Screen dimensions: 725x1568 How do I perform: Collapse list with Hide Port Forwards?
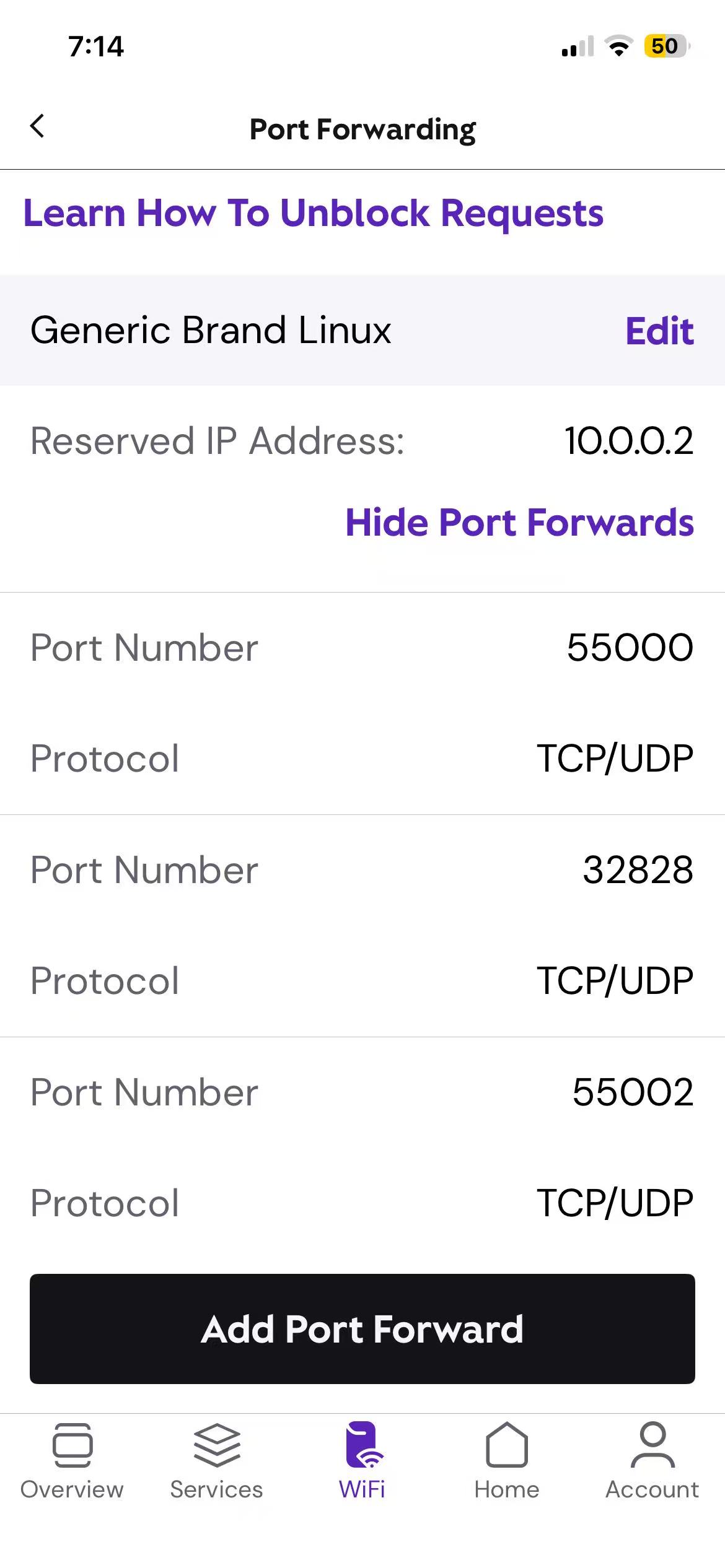point(519,522)
